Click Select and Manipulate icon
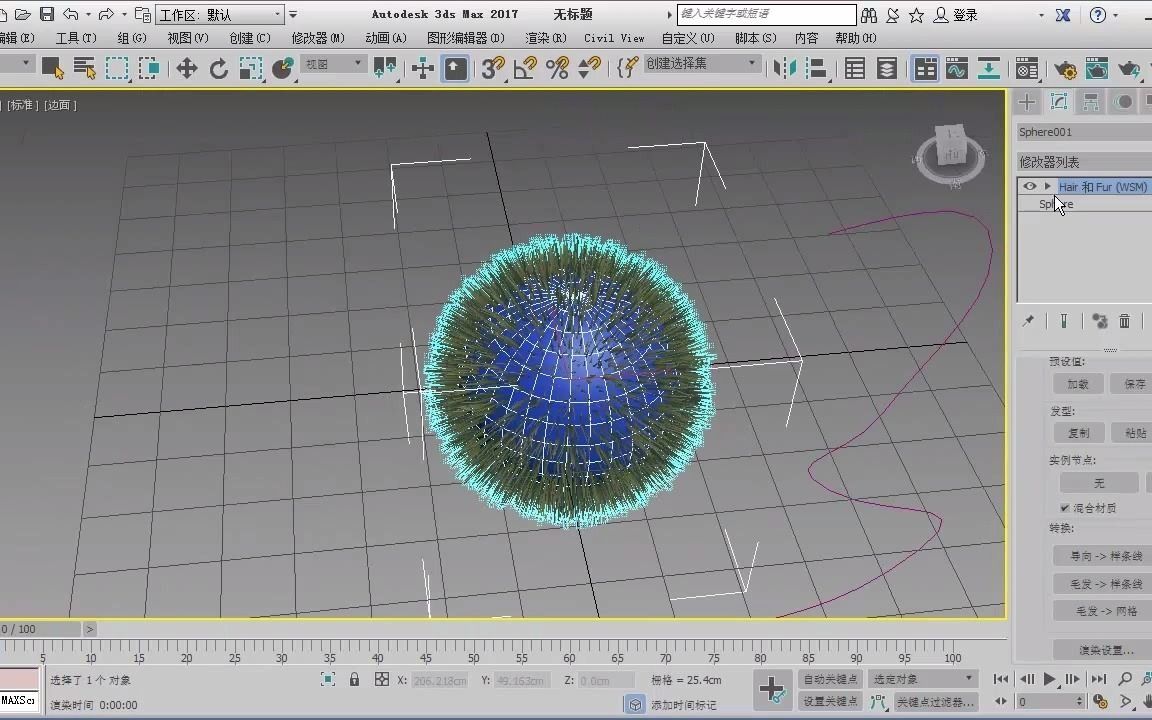This screenshot has width=1152, height=720. (x=422, y=68)
